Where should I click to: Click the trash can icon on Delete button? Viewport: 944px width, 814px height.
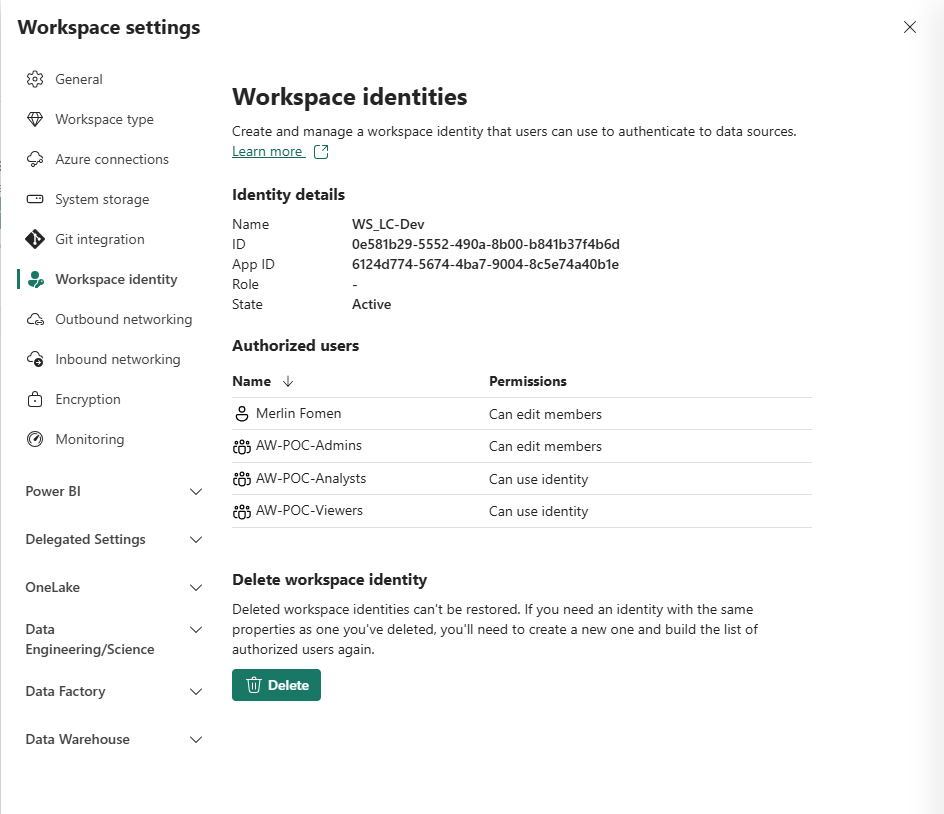pyautogui.click(x=253, y=685)
